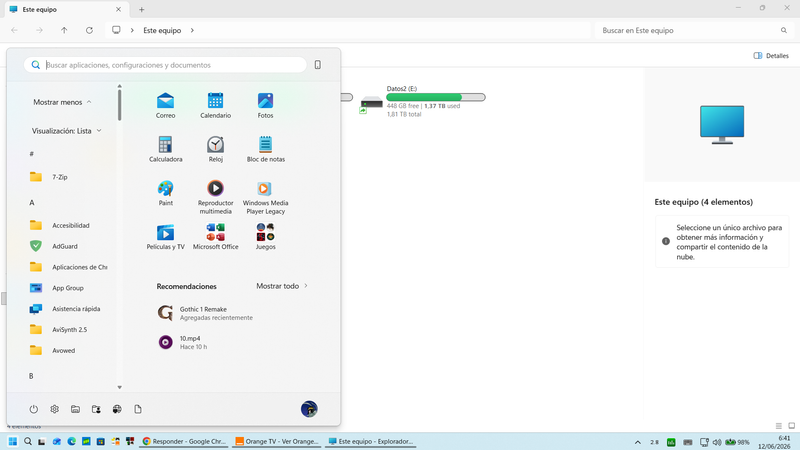800x450 pixels.
Task: Click the Refresh button in Explorer
Action: 89,30
